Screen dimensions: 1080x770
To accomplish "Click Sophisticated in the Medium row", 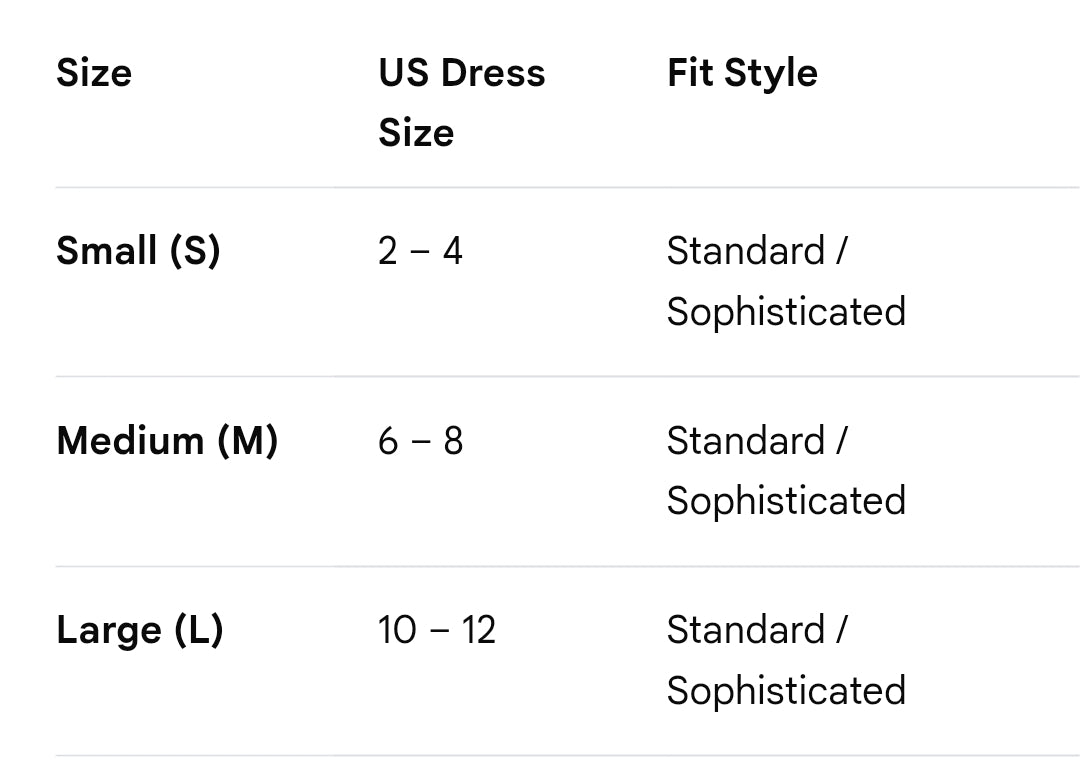I will point(786,501).
